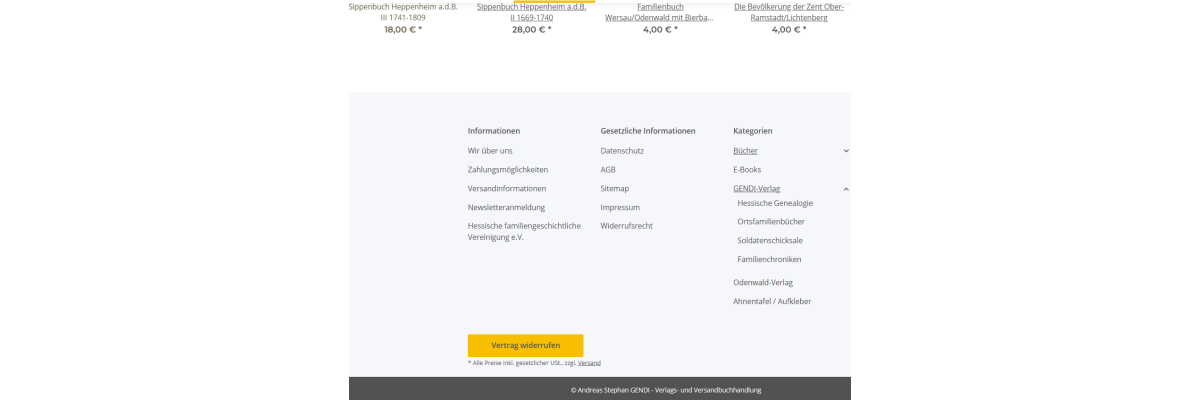Select Ortsfamilienbücher subcategory
1200x400 pixels.
tap(771, 222)
